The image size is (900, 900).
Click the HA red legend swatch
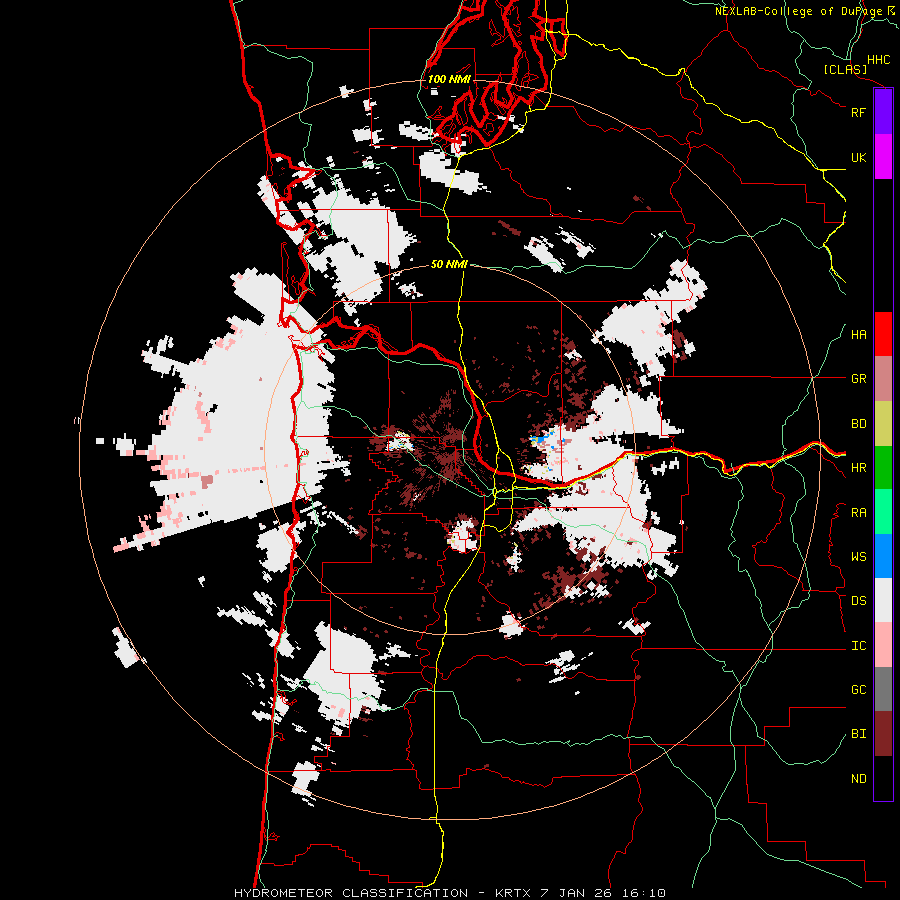[883, 334]
